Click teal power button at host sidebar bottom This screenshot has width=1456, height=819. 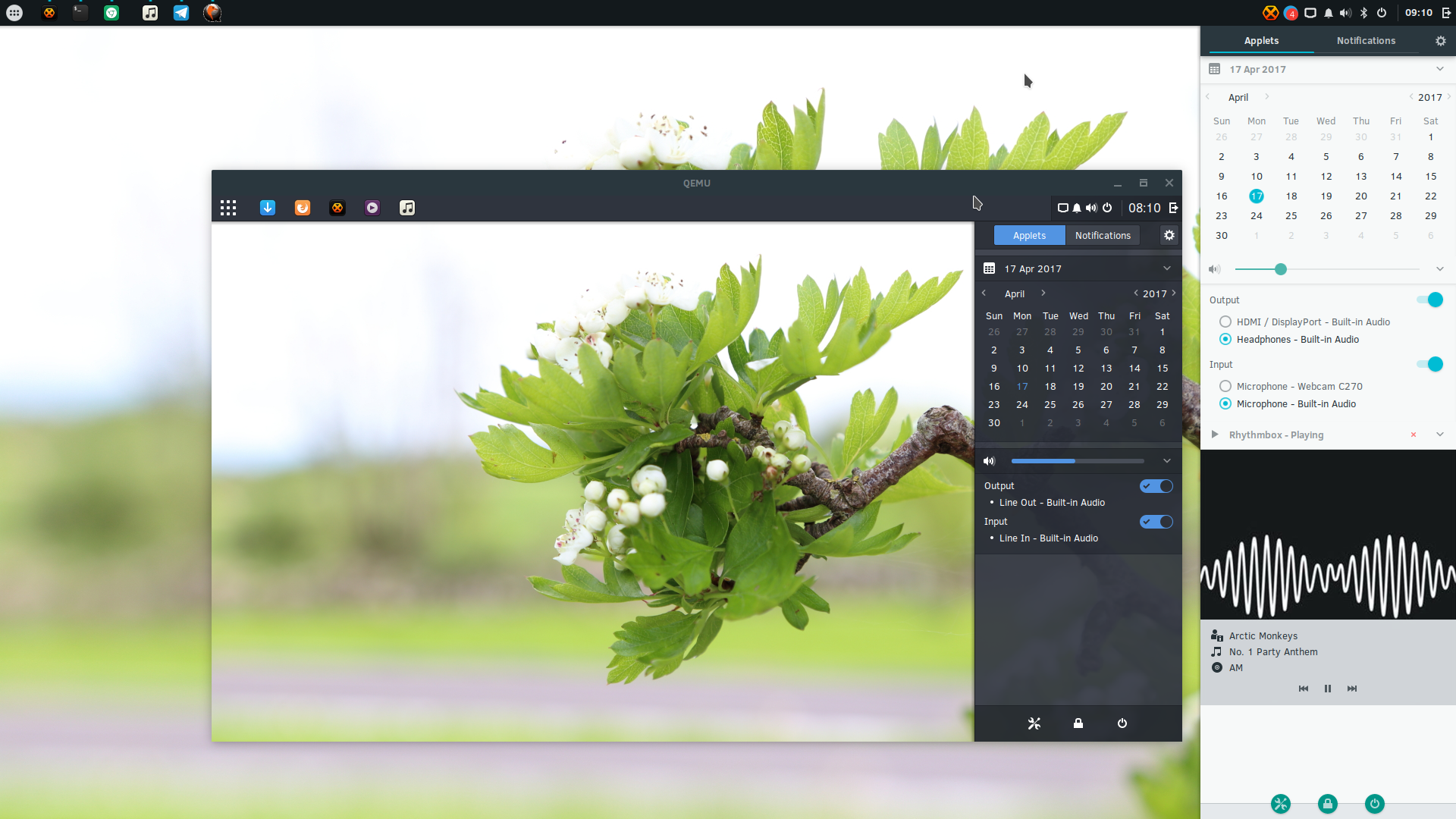pyautogui.click(x=1375, y=804)
